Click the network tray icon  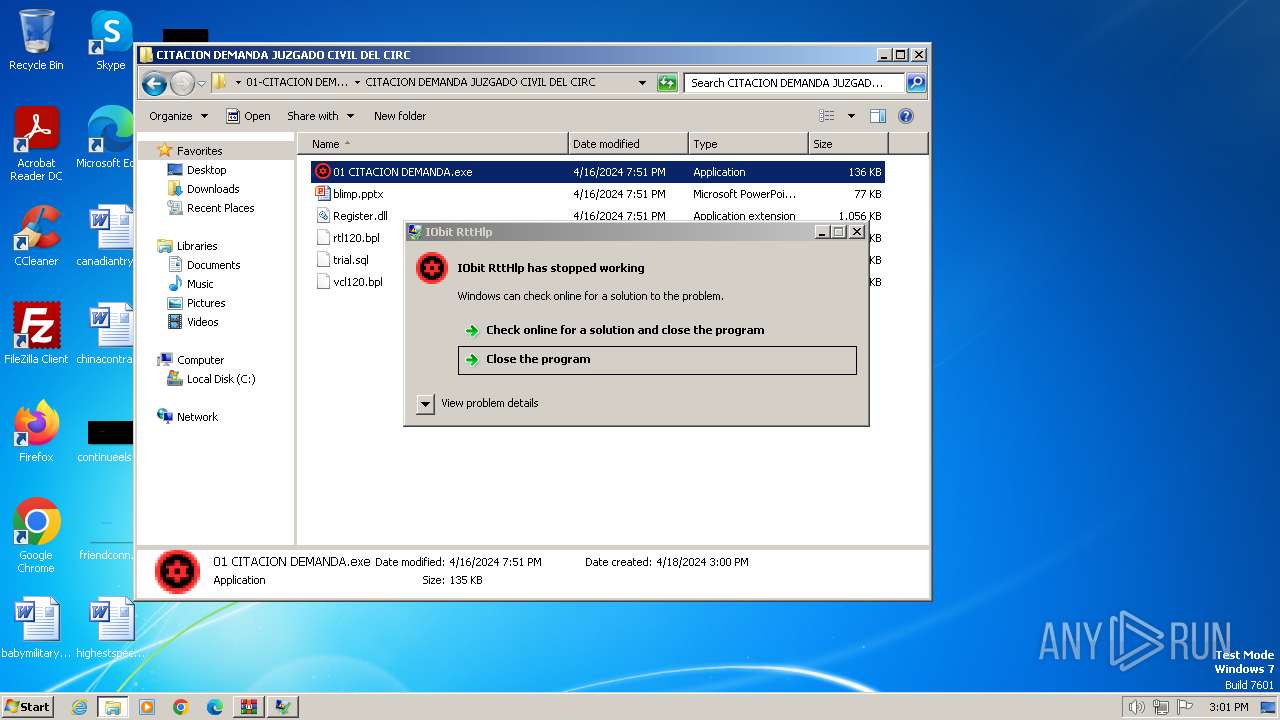pos(1161,707)
